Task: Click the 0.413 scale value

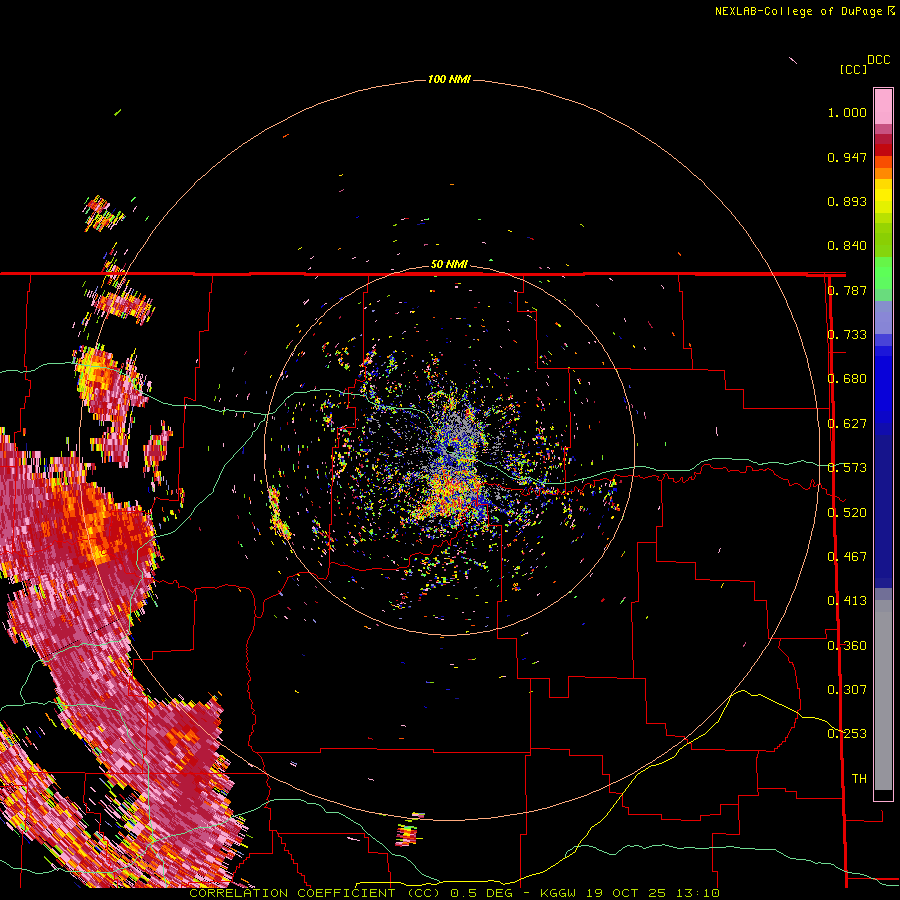Action: 847,601
